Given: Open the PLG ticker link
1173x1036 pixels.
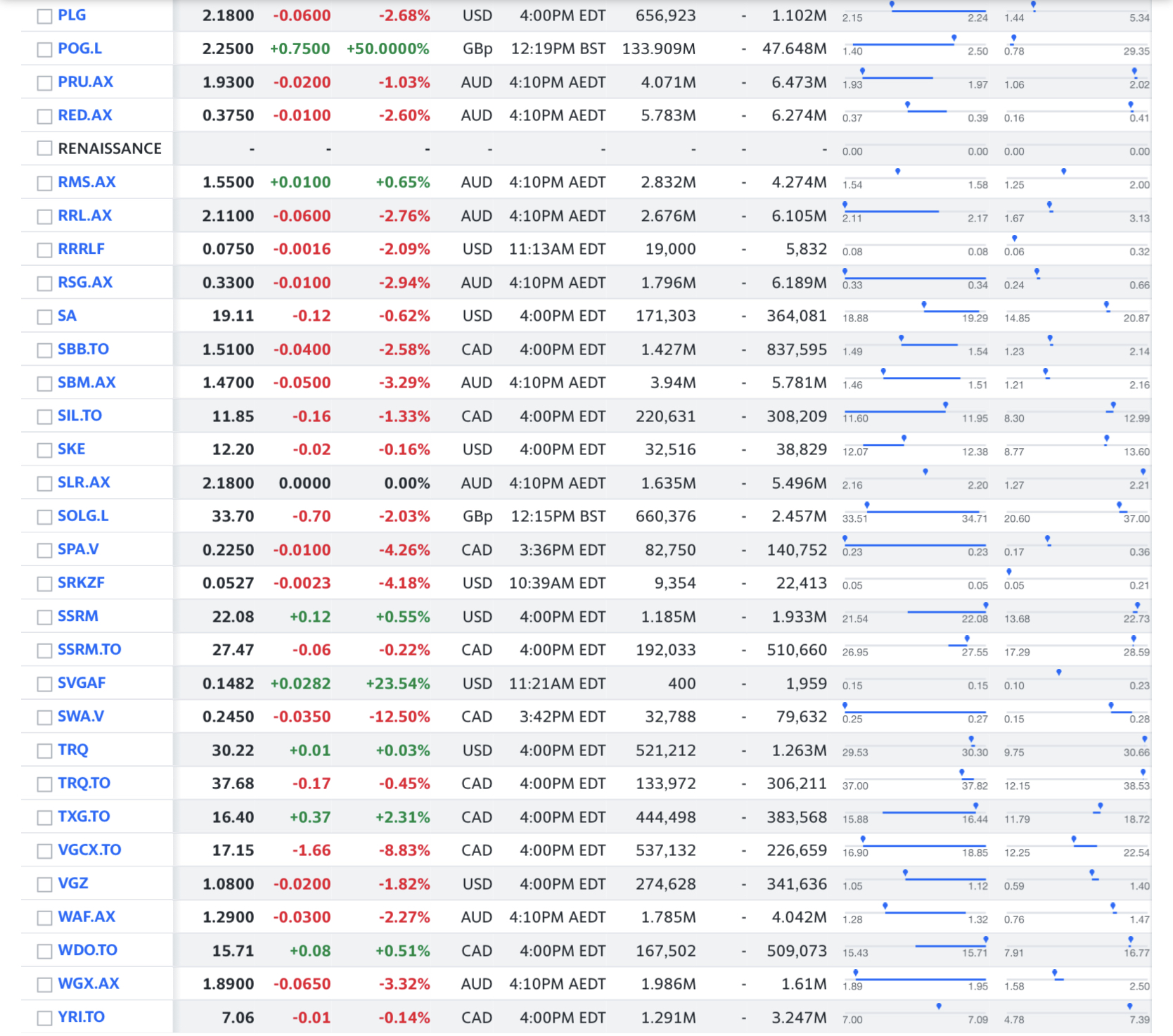Looking at the screenshot, I should point(72,15).
